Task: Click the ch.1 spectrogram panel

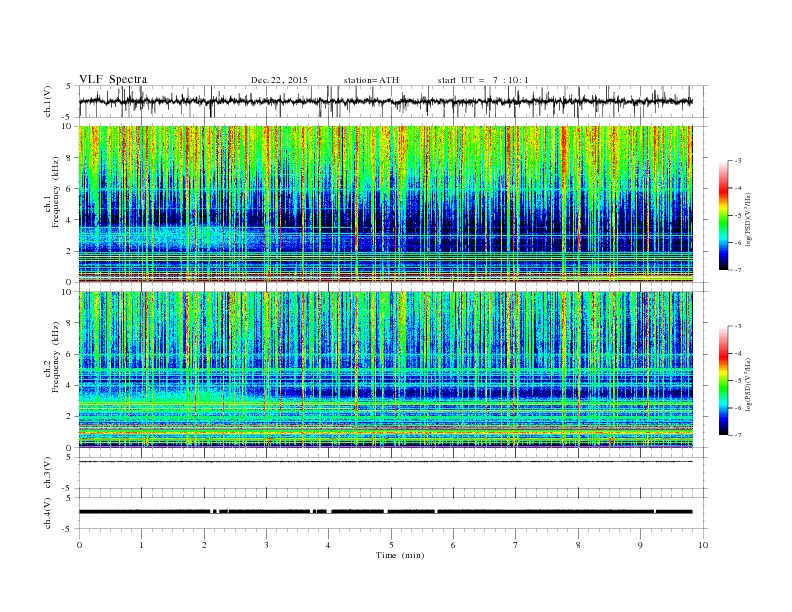Action: click(x=385, y=203)
